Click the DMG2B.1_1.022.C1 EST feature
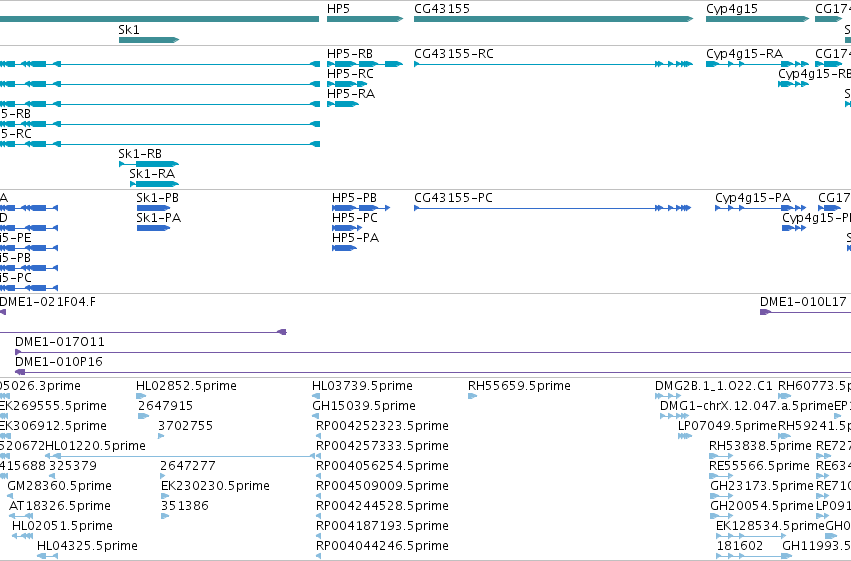851x561 pixels. click(x=668, y=396)
